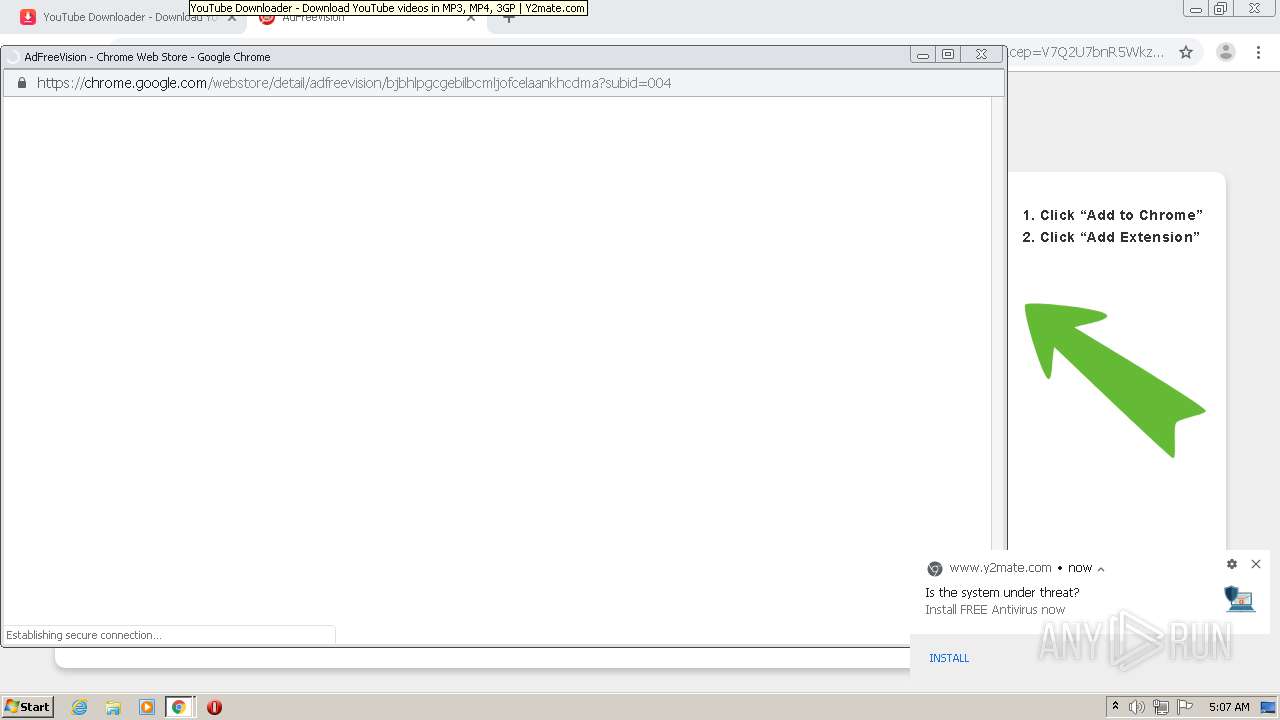Viewport: 1280px width, 720px height.
Task: View site security via the padlock icon
Action: (21, 83)
